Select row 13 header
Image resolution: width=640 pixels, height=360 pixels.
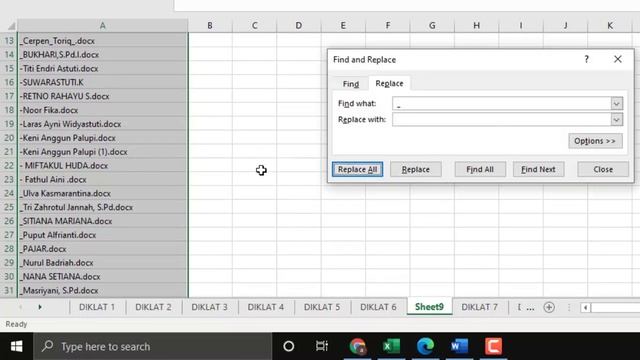tap(9, 41)
